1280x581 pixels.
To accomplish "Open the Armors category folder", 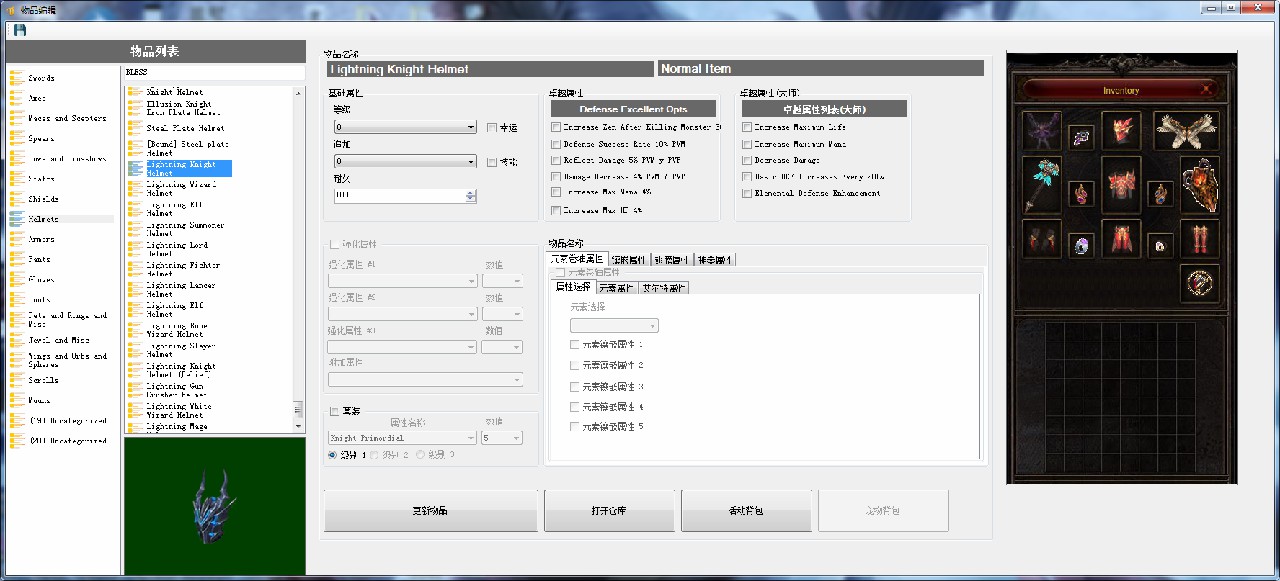I will tap(32, 239).
